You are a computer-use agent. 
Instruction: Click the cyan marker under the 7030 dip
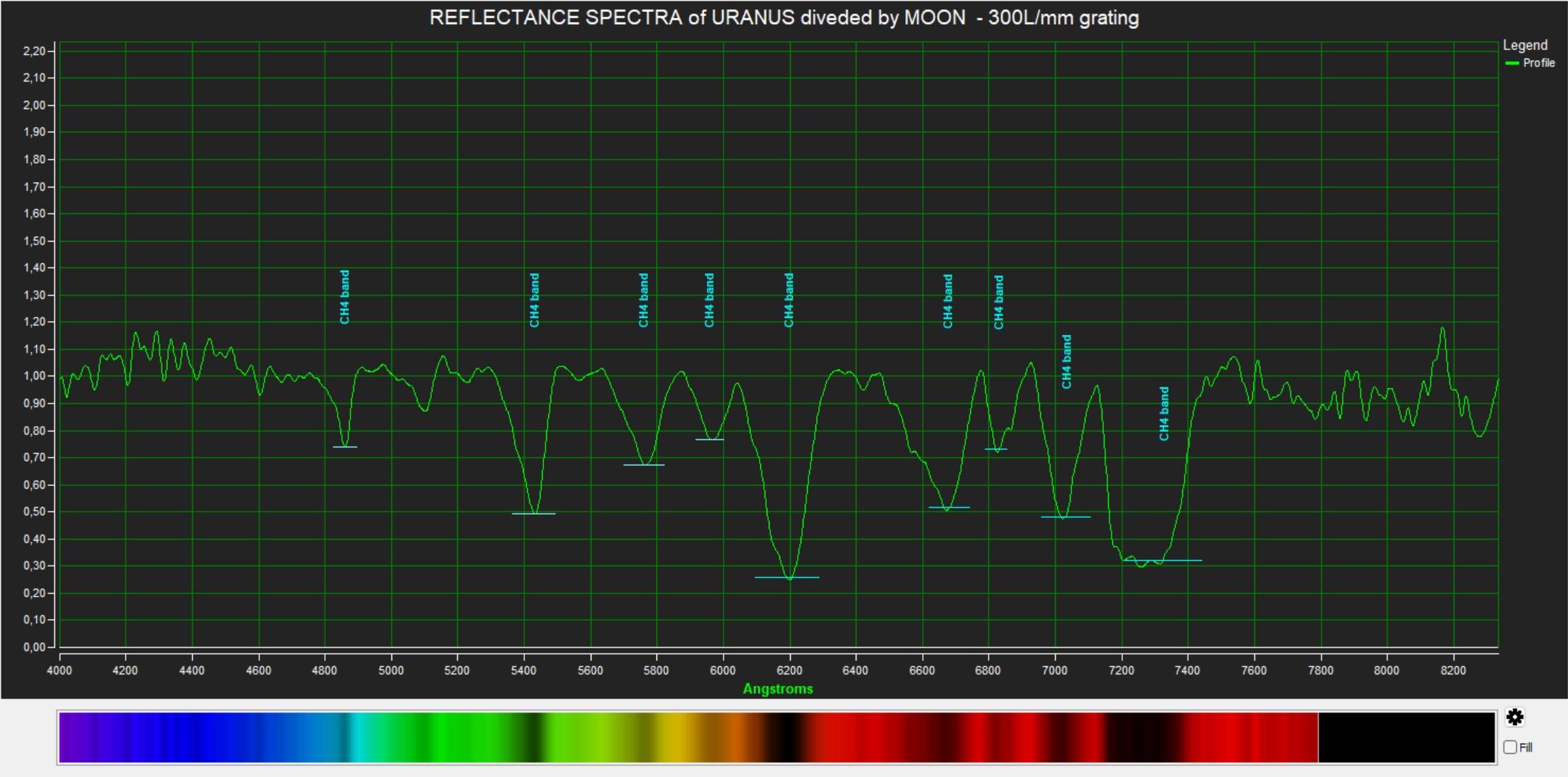pos(1066,517)
